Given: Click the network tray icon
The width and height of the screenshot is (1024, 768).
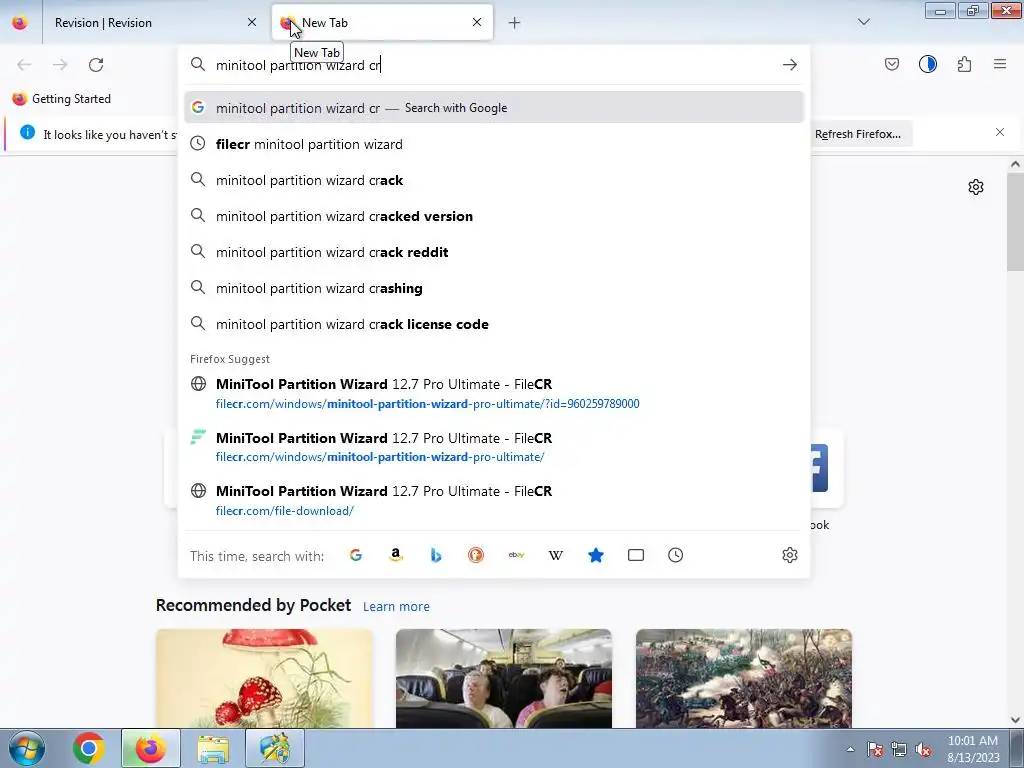Looking at the screenshot, I should 899,750.
